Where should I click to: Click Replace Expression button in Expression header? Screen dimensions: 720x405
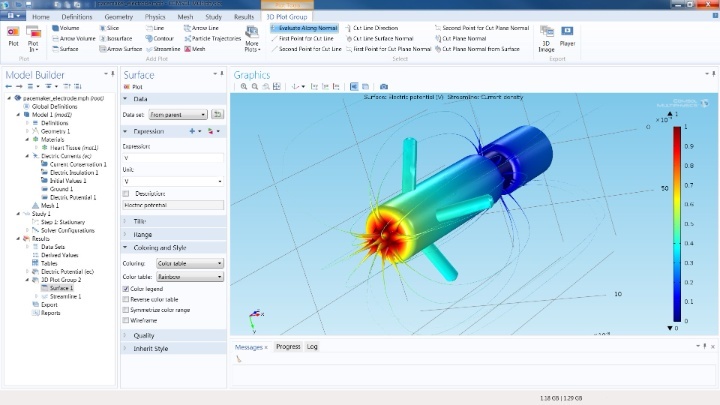point(213,131)
